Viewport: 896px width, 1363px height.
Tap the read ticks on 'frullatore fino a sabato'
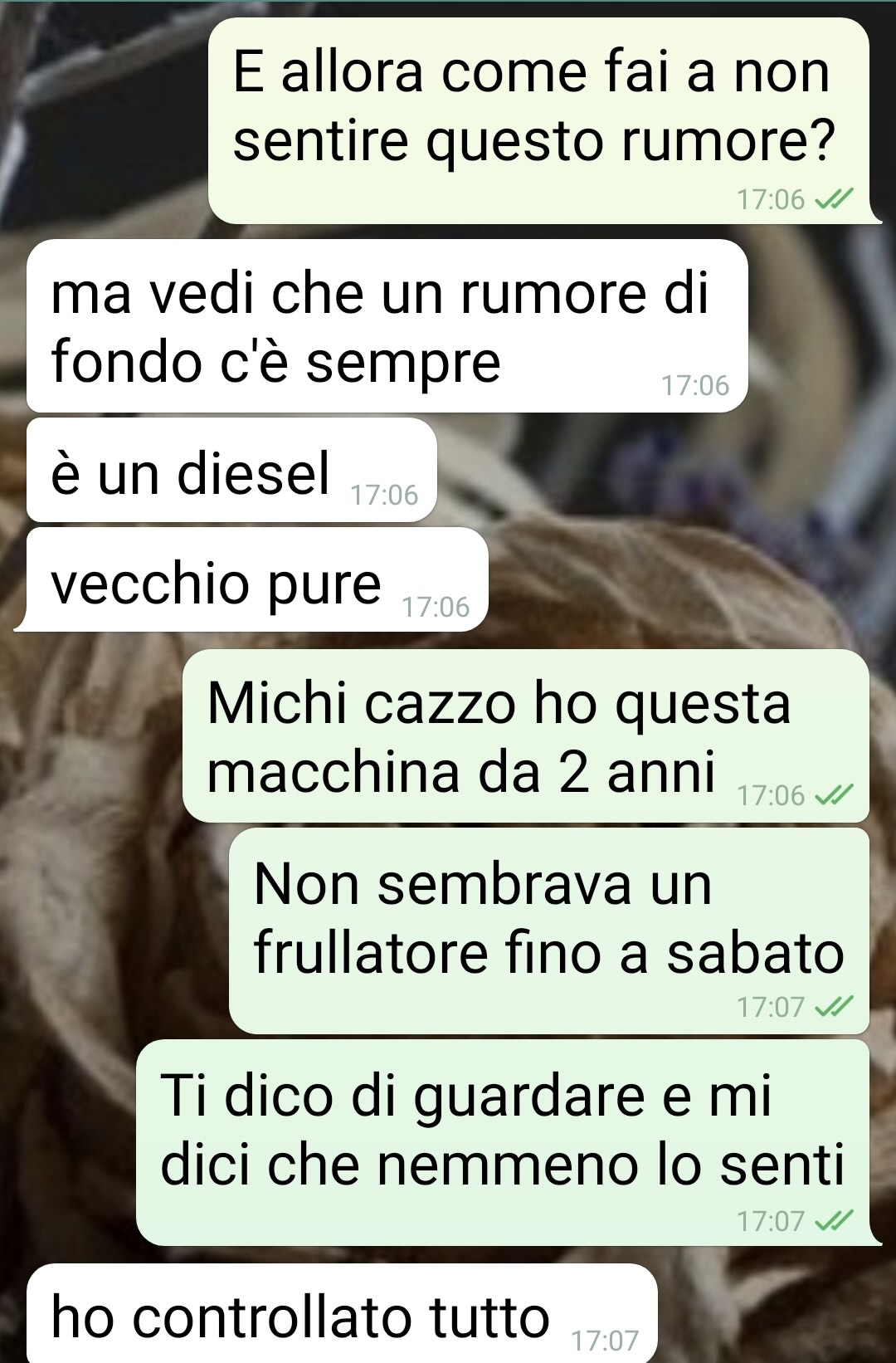(834, 1007)
